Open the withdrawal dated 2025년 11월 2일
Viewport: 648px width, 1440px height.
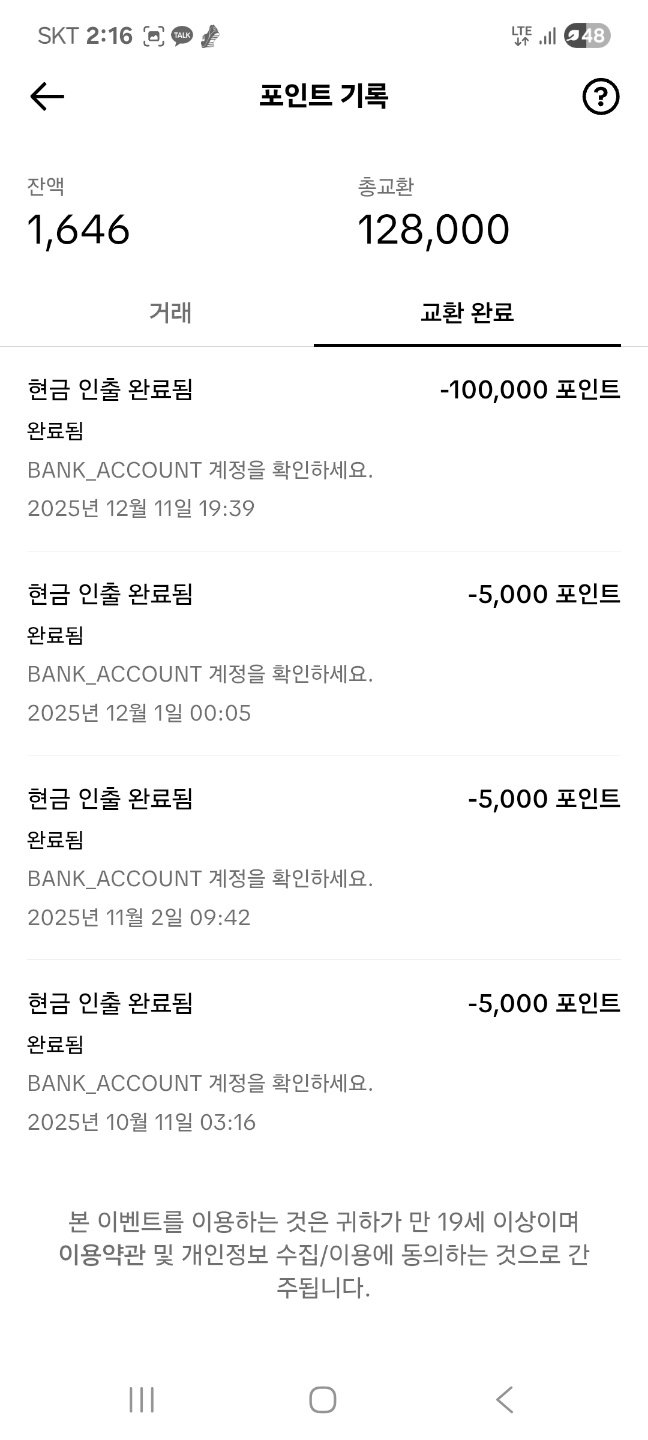tap(324, 857)
